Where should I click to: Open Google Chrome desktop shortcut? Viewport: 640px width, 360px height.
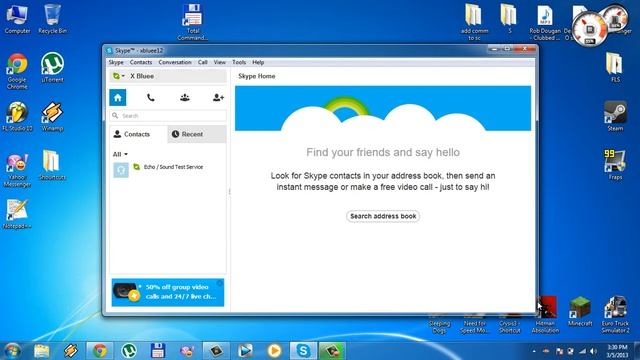17,71
